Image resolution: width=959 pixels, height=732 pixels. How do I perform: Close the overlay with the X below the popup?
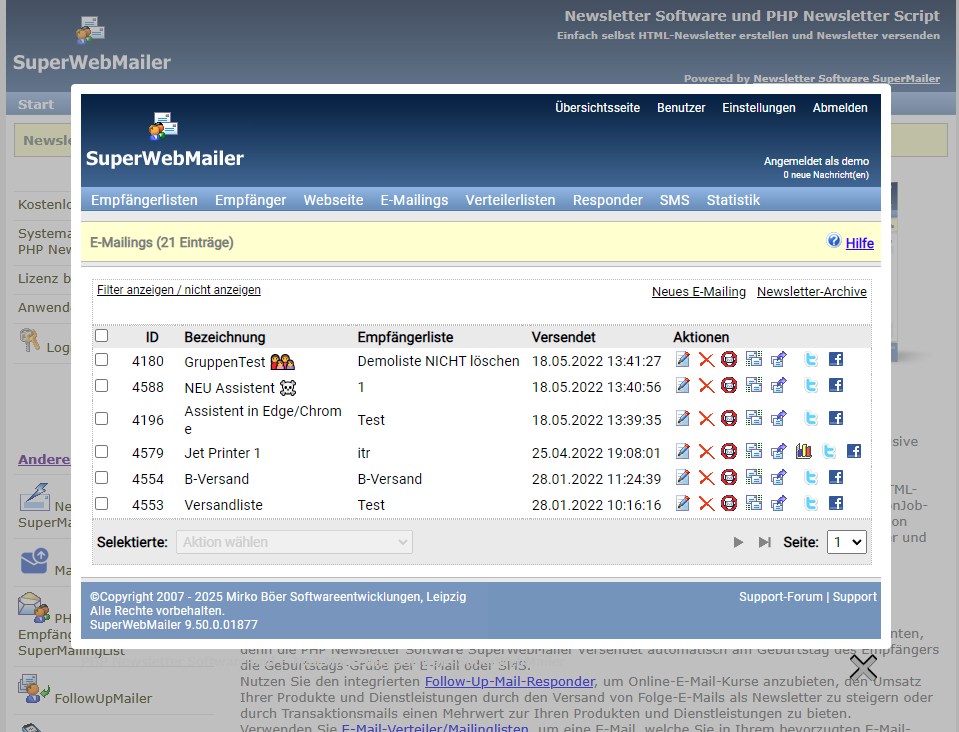tap(863, 667)
